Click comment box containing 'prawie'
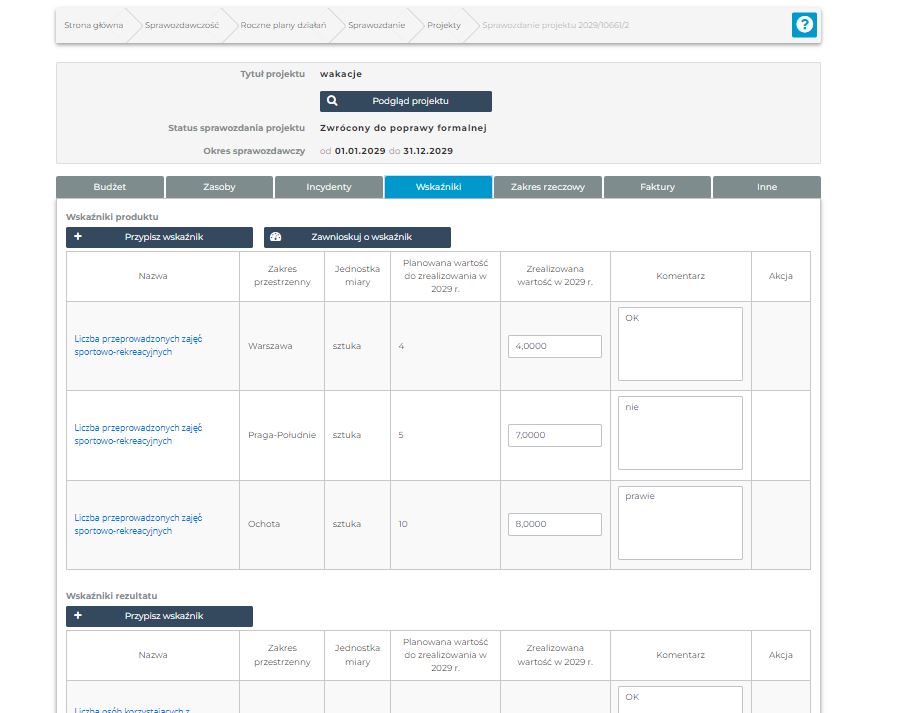Viewport: 917px width, 713px height. point(680,523)
